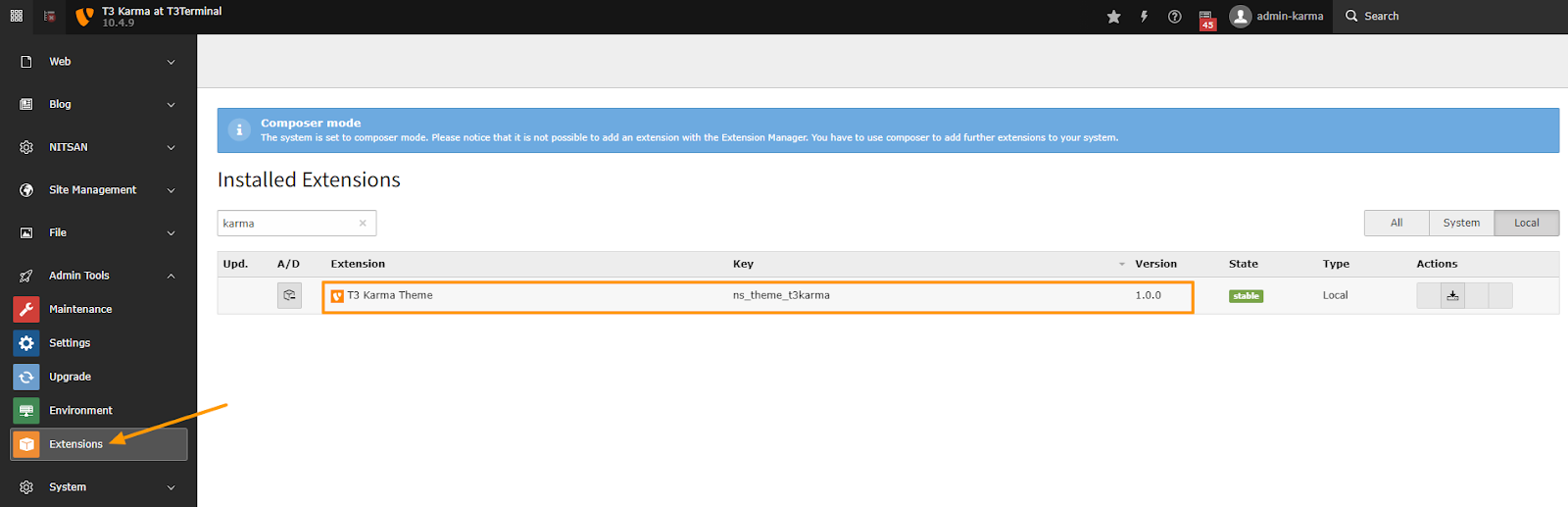
Task: Click the admin-karma user avatar
Action: click(1241, 17)
